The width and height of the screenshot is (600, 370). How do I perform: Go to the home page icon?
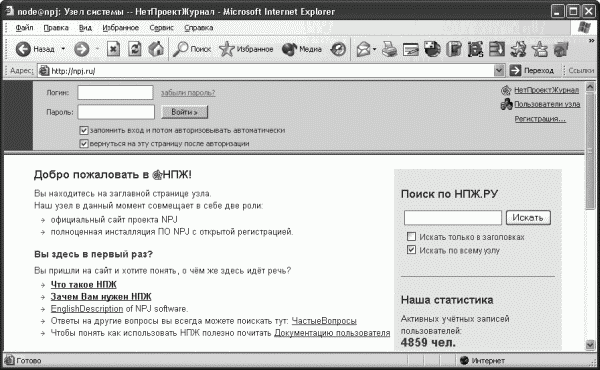156,49
